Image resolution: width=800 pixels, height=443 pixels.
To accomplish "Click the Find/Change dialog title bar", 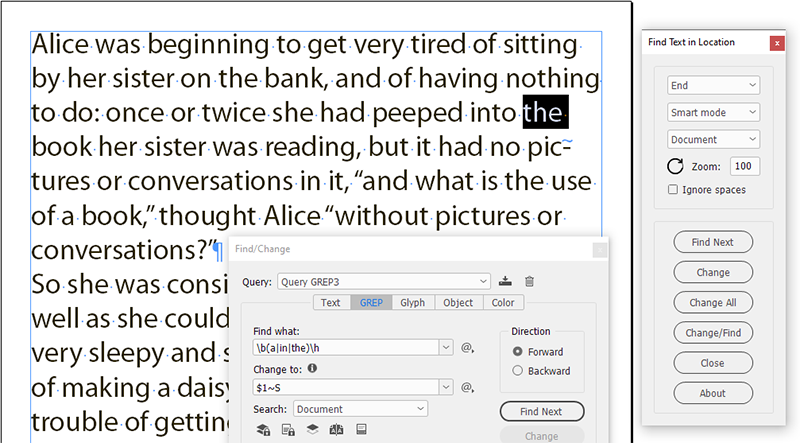I will pos(411,249).
